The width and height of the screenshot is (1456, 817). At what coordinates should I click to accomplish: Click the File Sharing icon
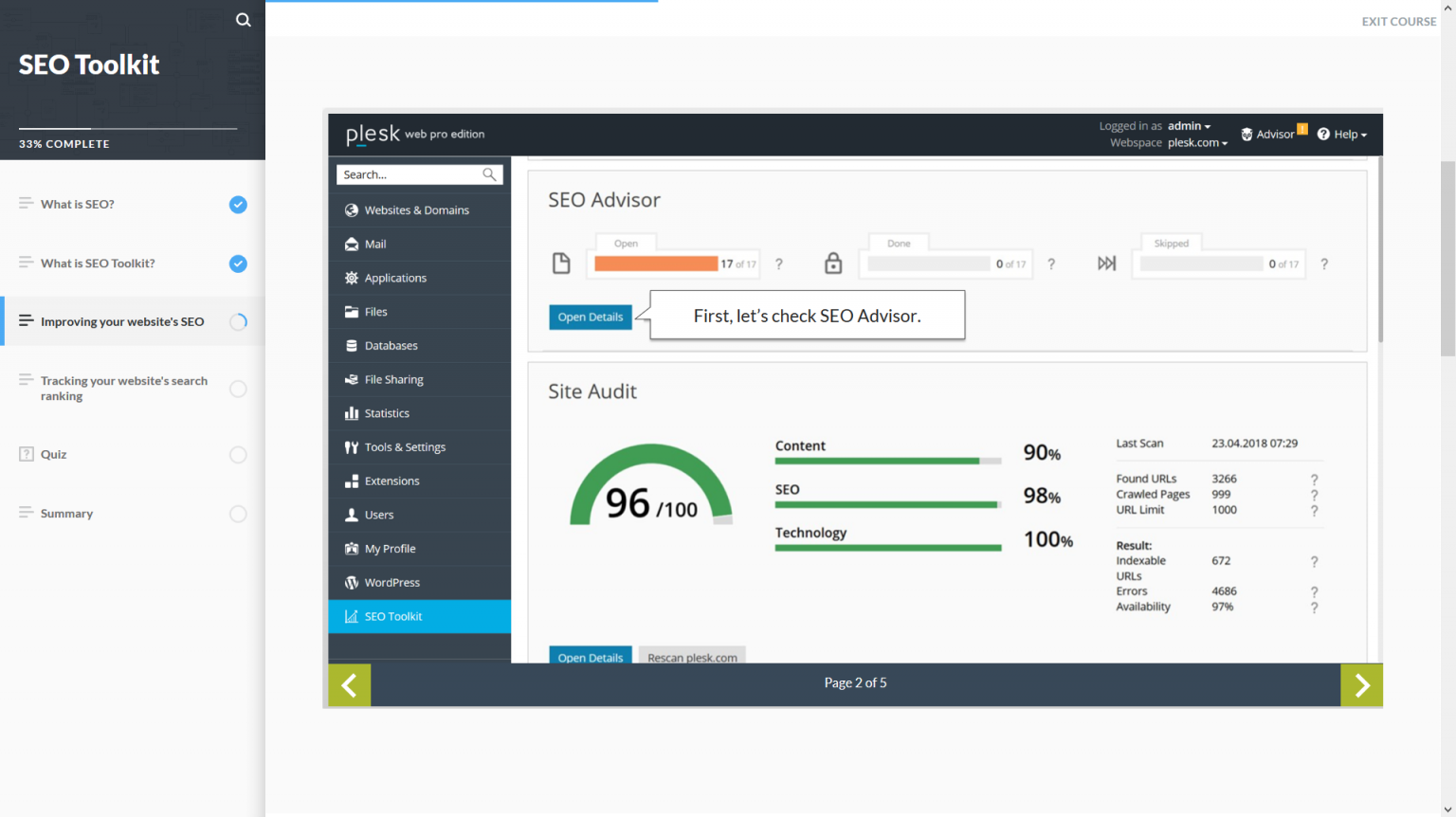(352, 379)
